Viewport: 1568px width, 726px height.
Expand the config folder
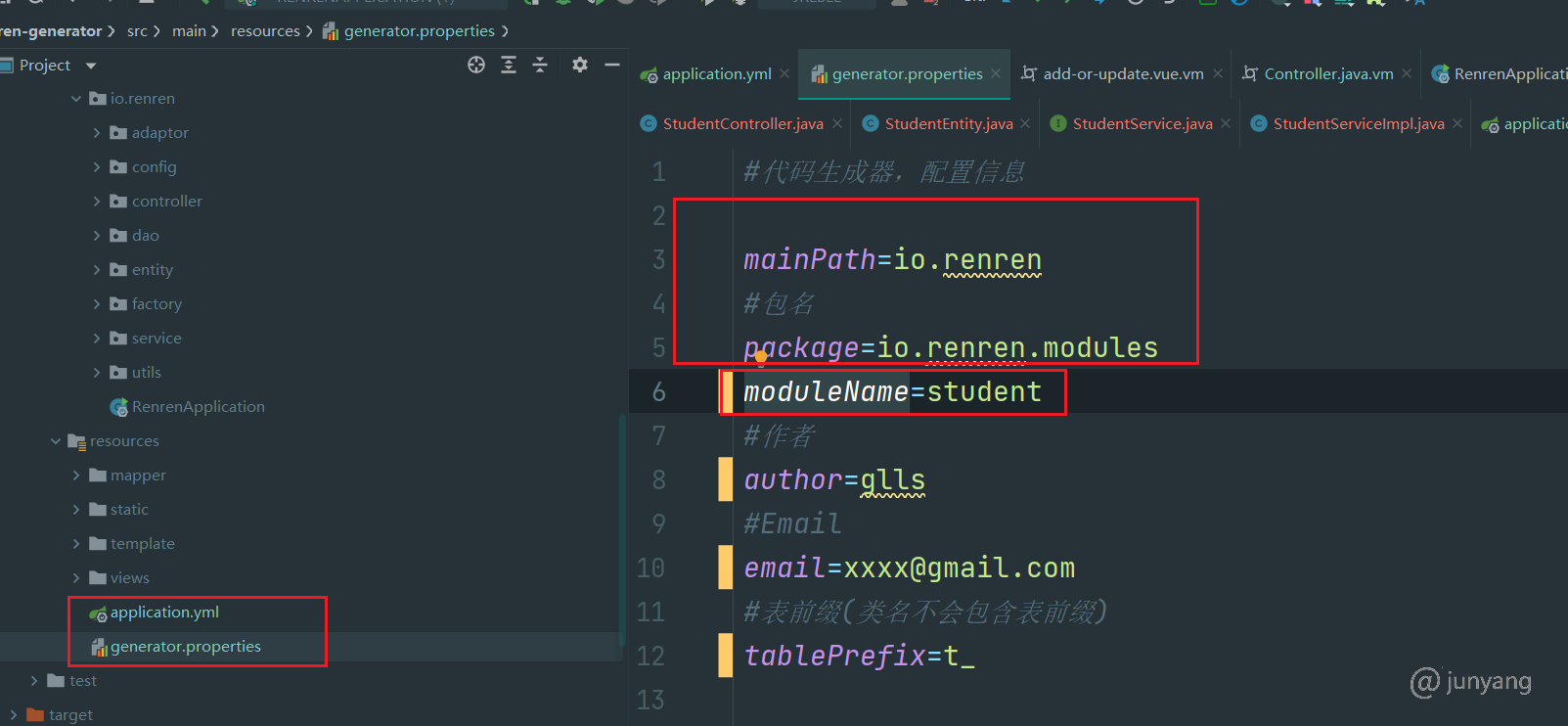[97, 167]
